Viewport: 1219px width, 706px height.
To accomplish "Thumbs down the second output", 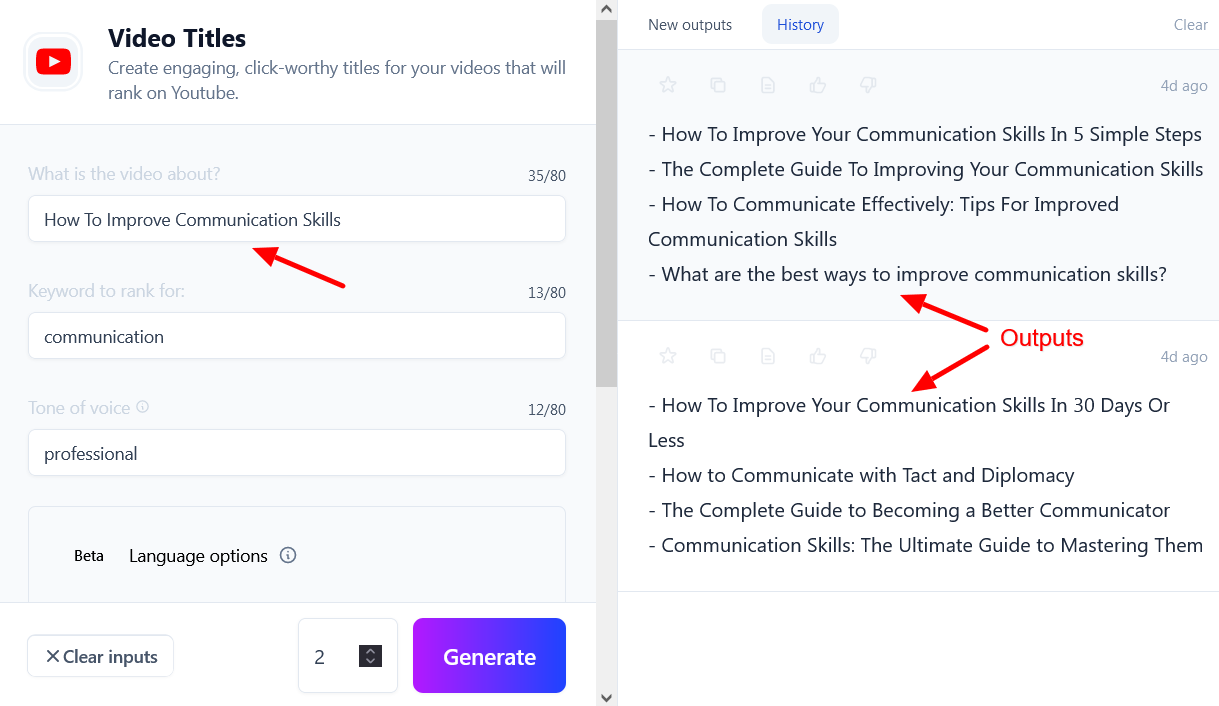I will pyautogui.click(x=868, y=356).
